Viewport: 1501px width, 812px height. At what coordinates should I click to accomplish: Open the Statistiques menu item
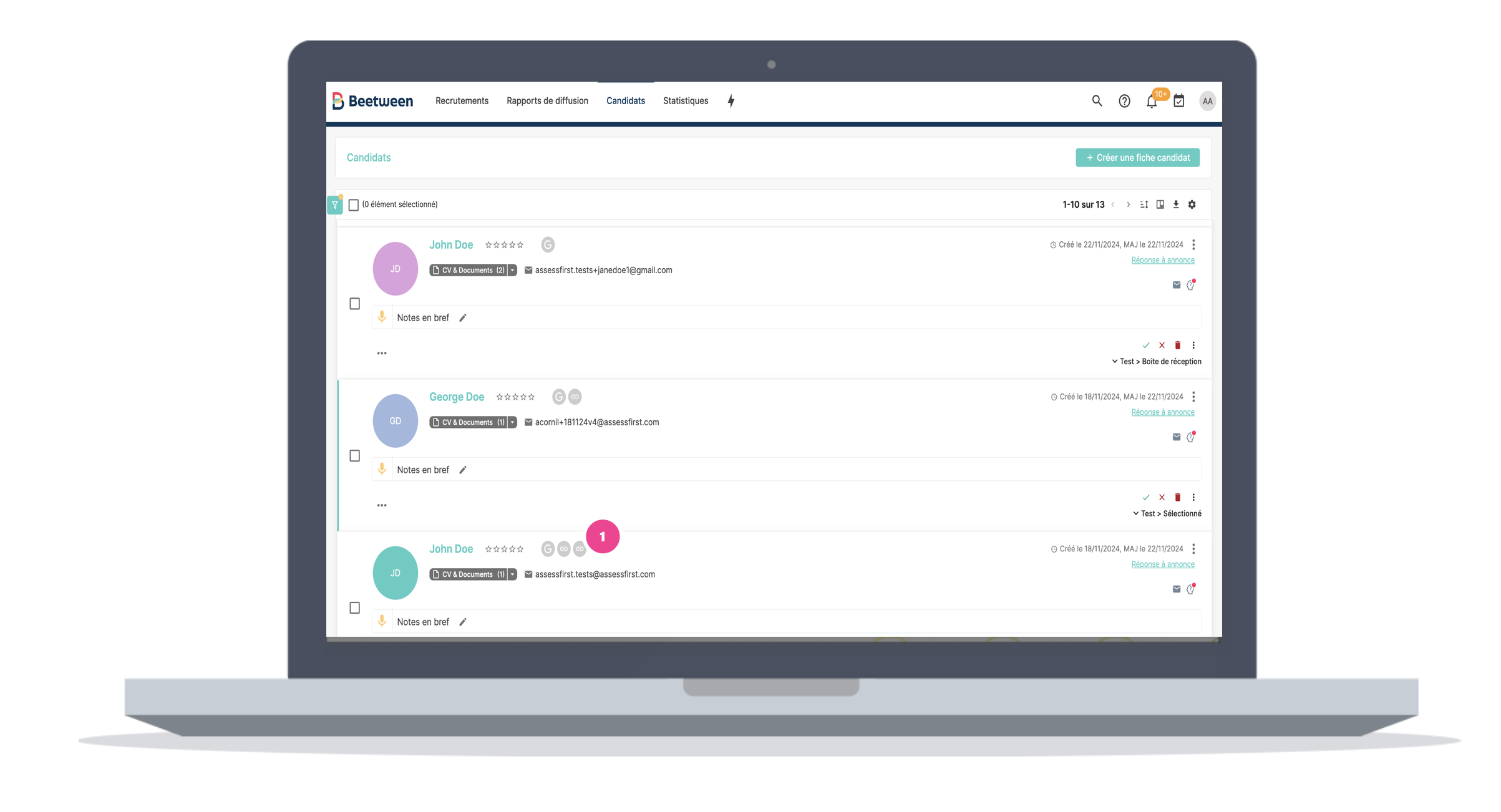[685, 101]
